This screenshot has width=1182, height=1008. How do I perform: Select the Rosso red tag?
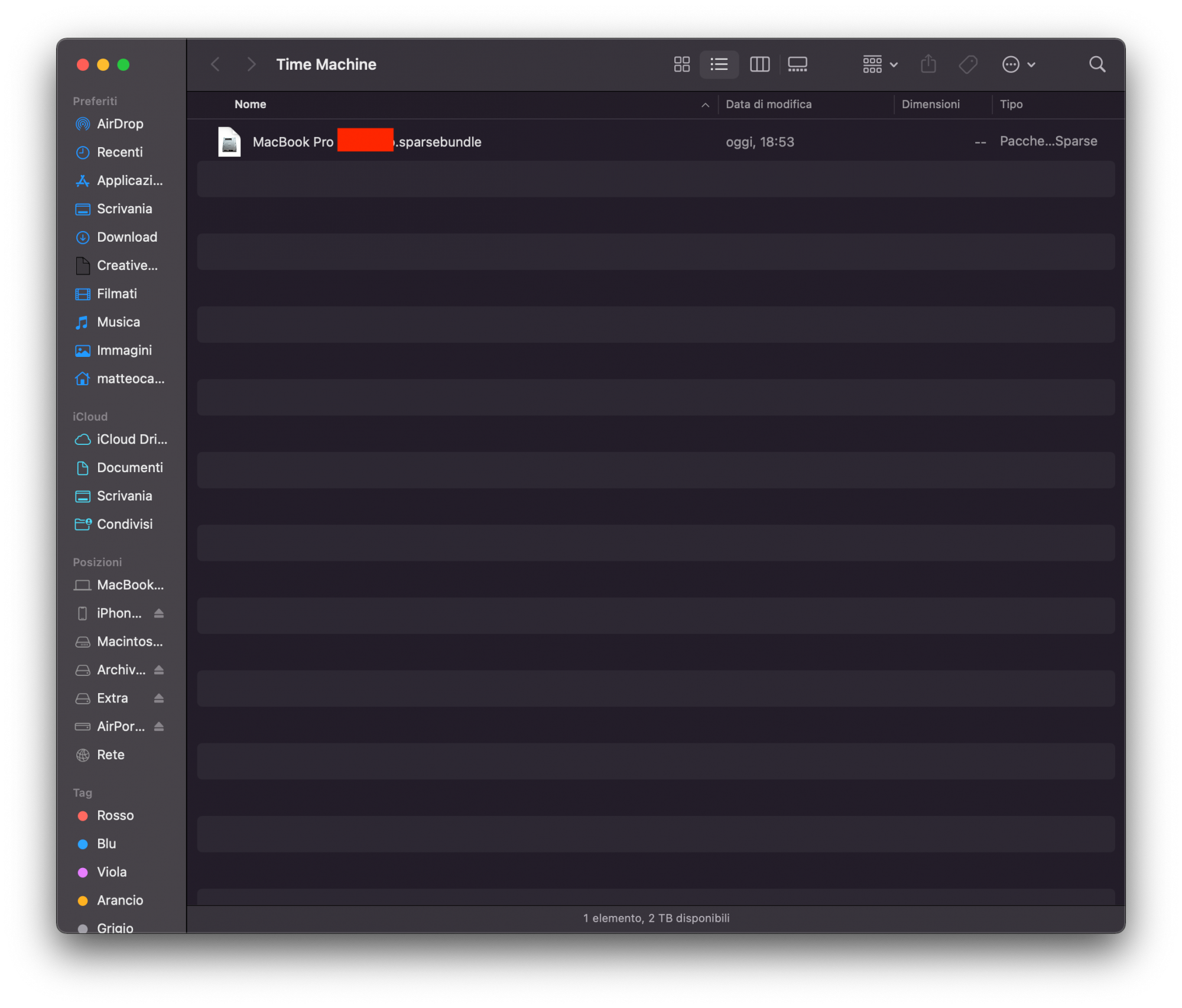115,815
